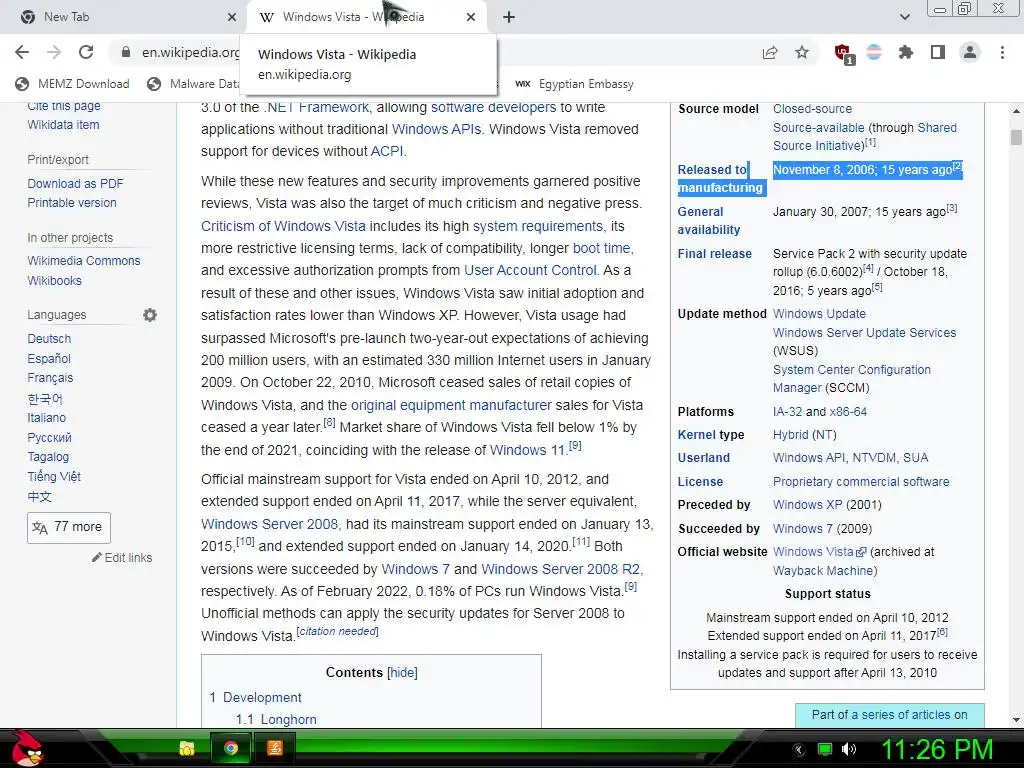Open Download as PDF link

coord(75,184)
